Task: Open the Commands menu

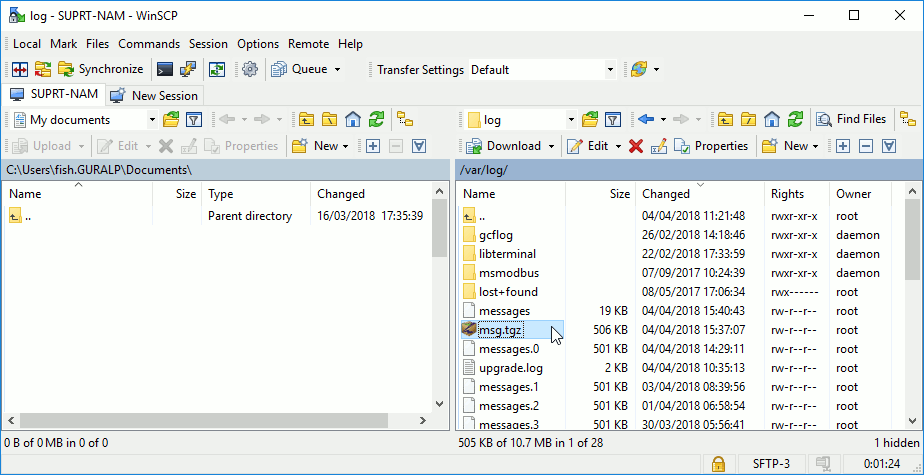Action: (149, 44)
